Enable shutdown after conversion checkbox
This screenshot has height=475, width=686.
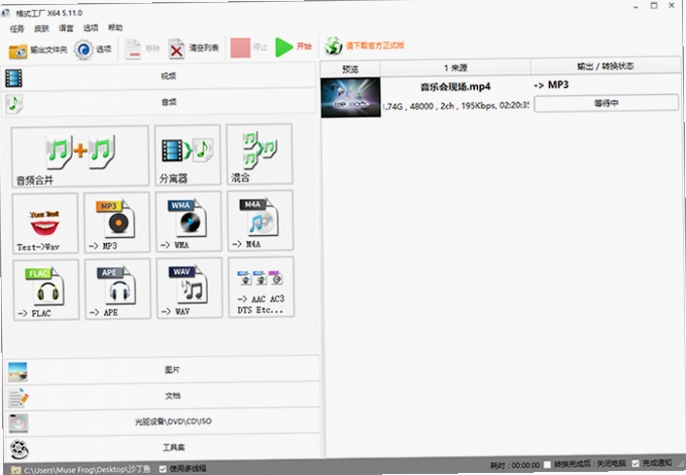coord(547,465)
